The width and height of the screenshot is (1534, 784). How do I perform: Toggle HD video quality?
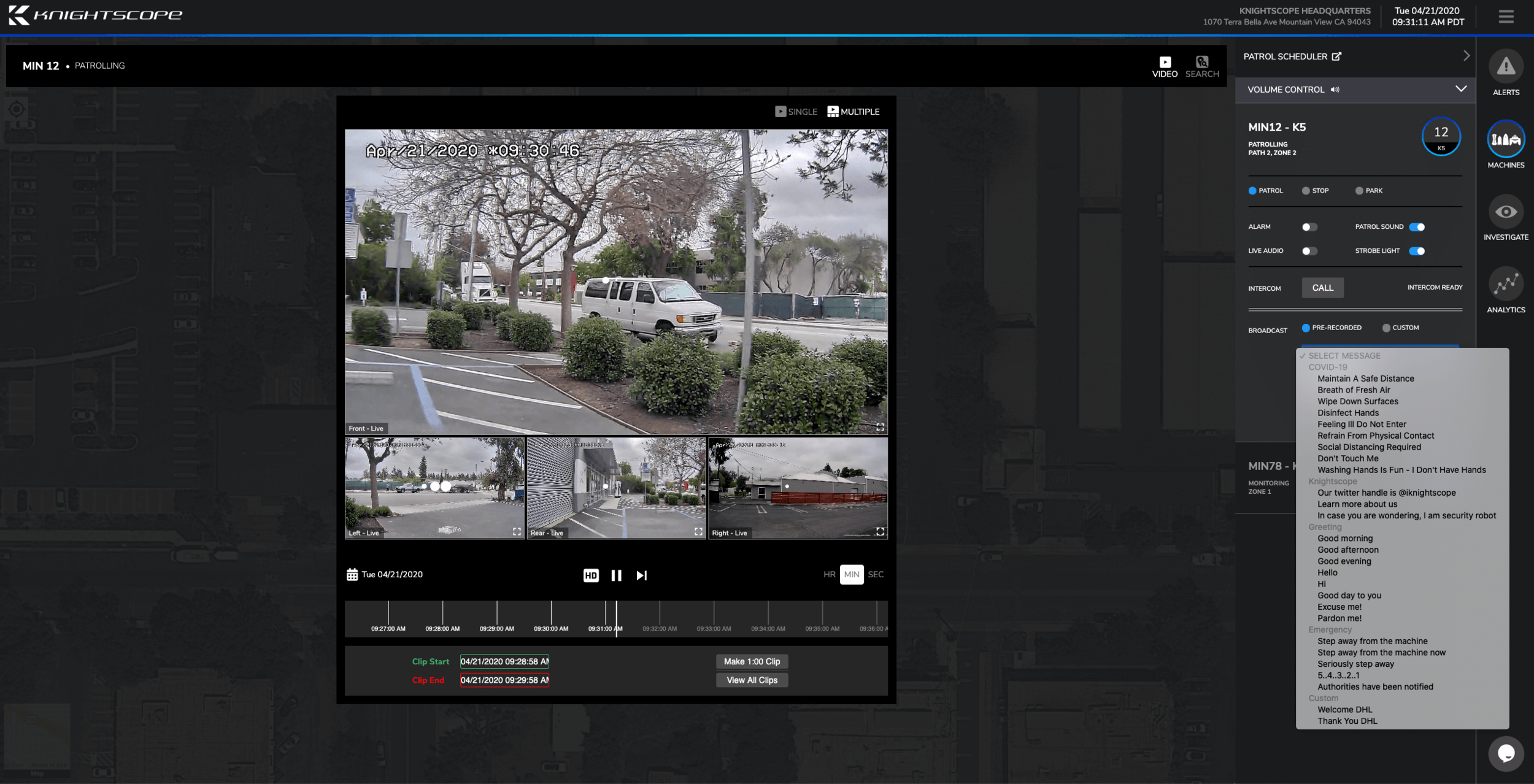(x=591, y=575)
